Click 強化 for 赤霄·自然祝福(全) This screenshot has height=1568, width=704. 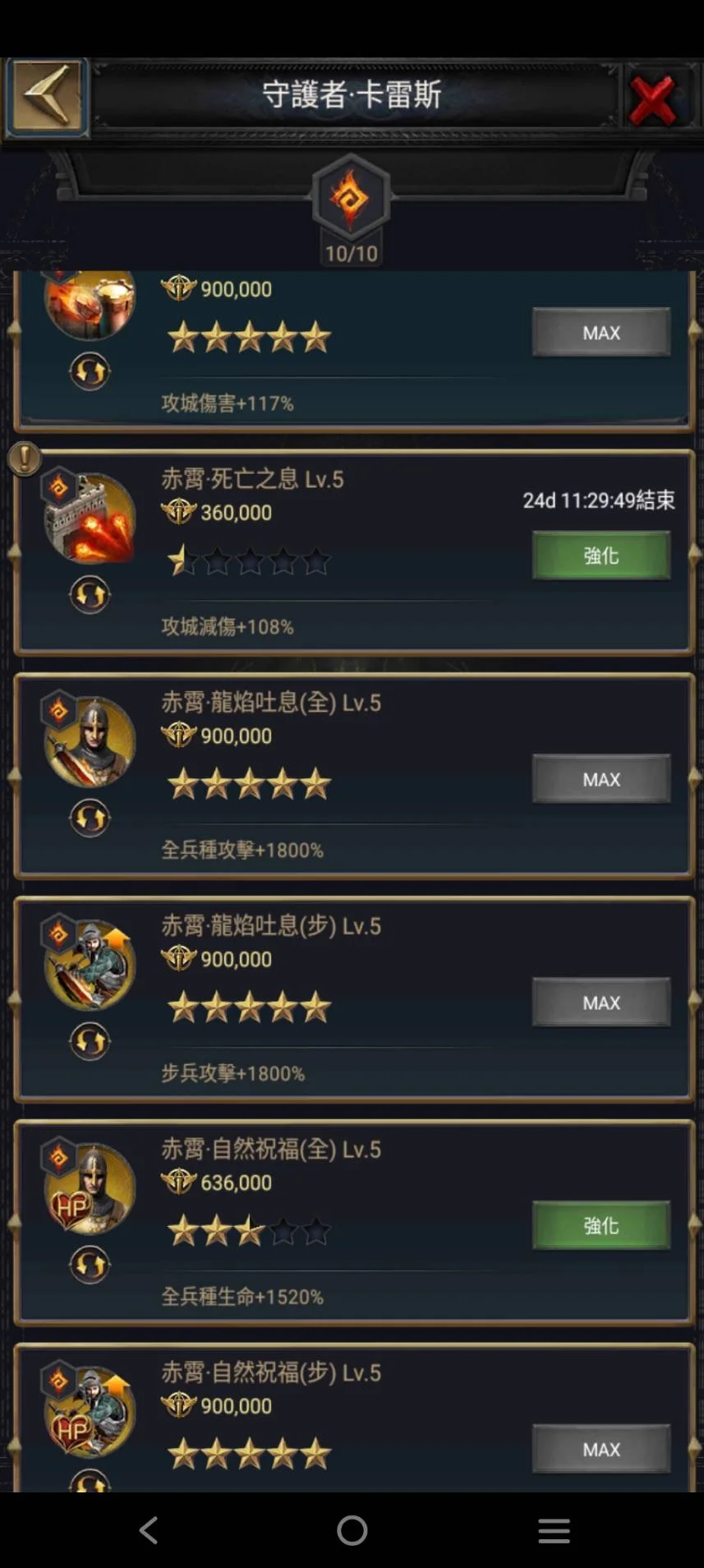(601, 1225)
